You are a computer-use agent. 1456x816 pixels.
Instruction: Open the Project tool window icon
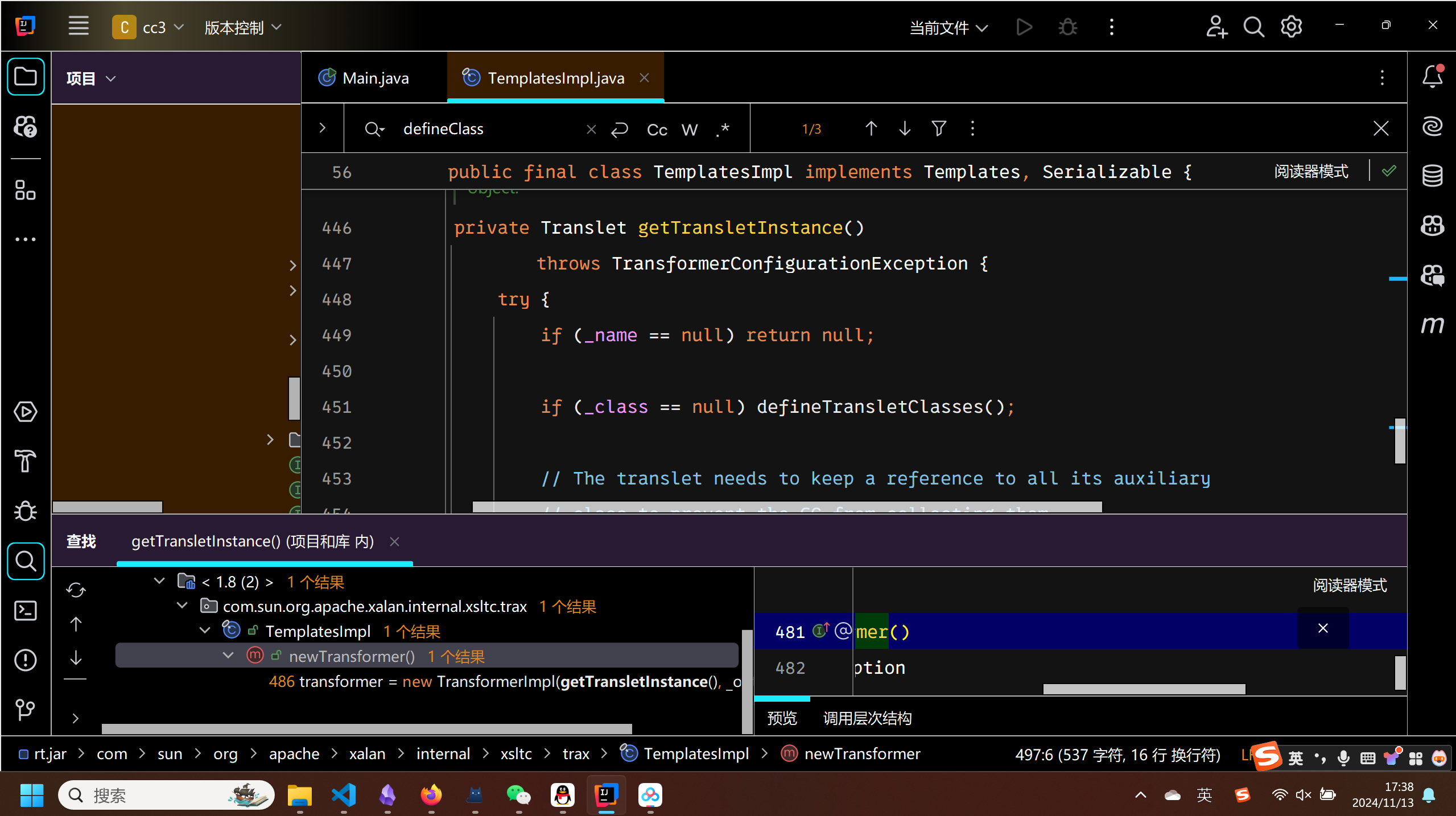pyautogui.click(x=26, y=77)
